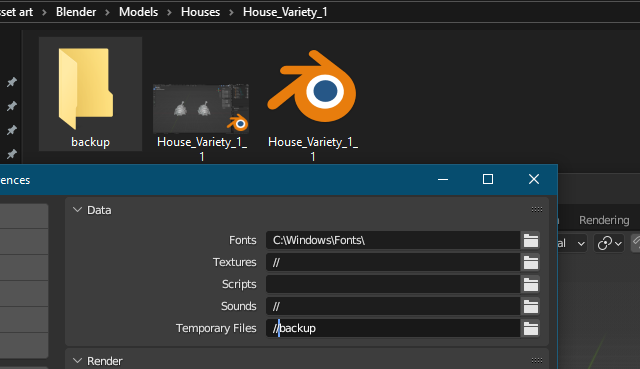This screenshot has height=369, width=640.
Task: Click the Textures path field
Action: tap(393, 262)
